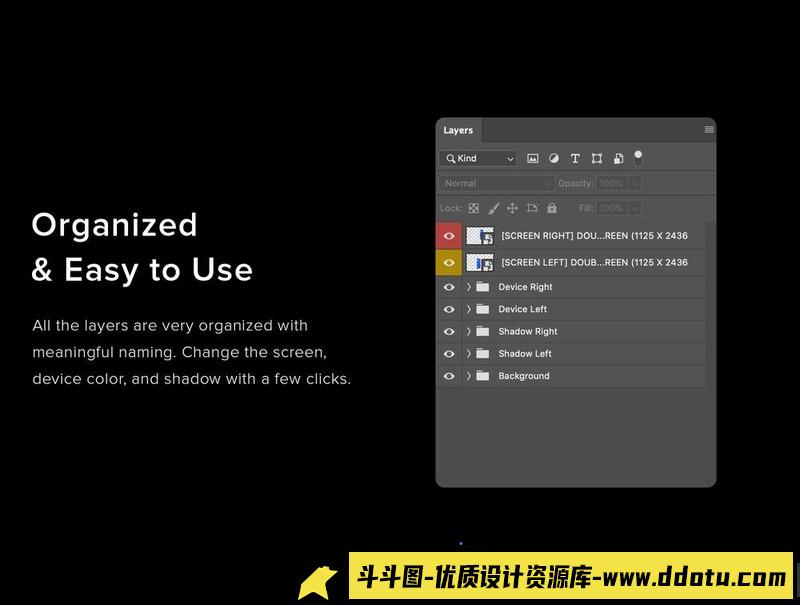Image resolution: width=800 pixels, height=605 pixels.
Task: Toggle the layer filtering switch
Action: (638, 157)
